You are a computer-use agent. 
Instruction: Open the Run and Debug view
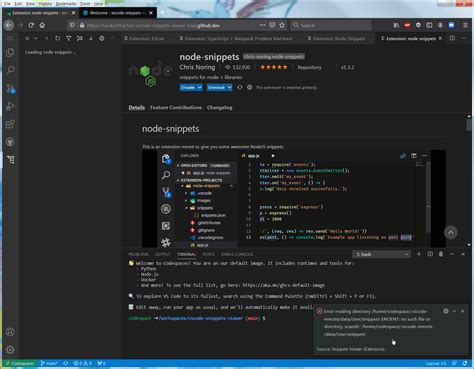pos(10,106)
